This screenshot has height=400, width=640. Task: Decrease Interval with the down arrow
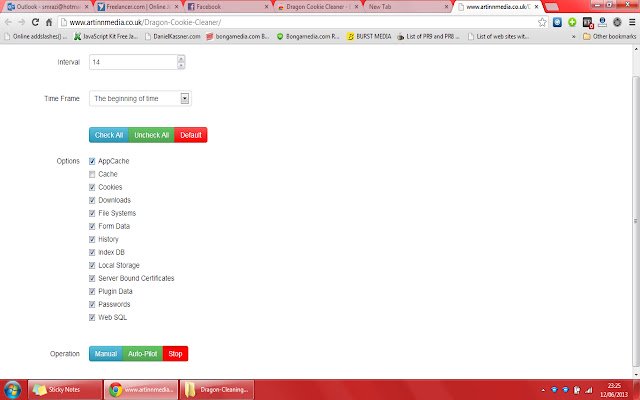181,65
